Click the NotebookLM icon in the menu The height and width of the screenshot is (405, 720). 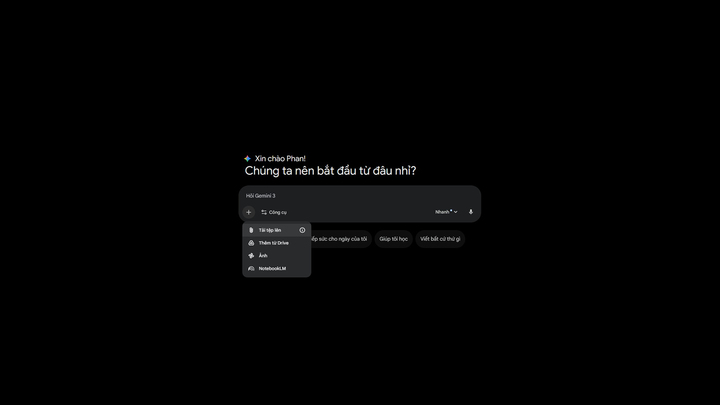251,269
